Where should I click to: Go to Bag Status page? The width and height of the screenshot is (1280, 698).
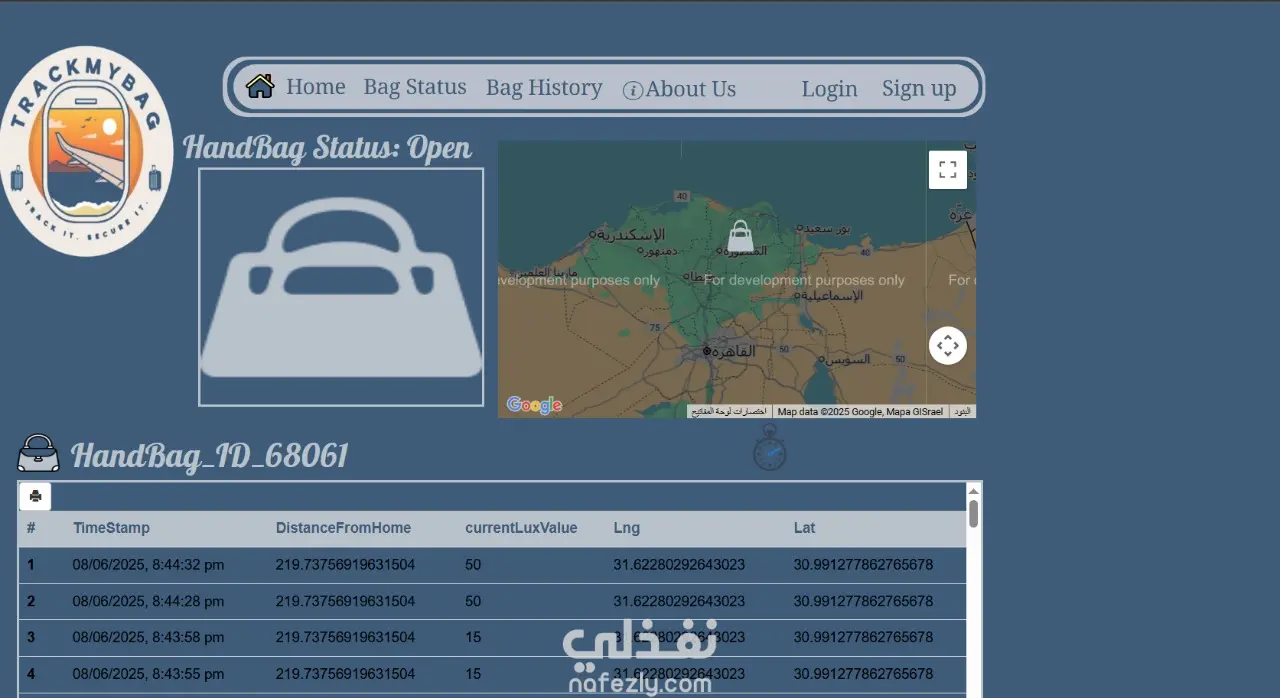[x=415, y=87]
